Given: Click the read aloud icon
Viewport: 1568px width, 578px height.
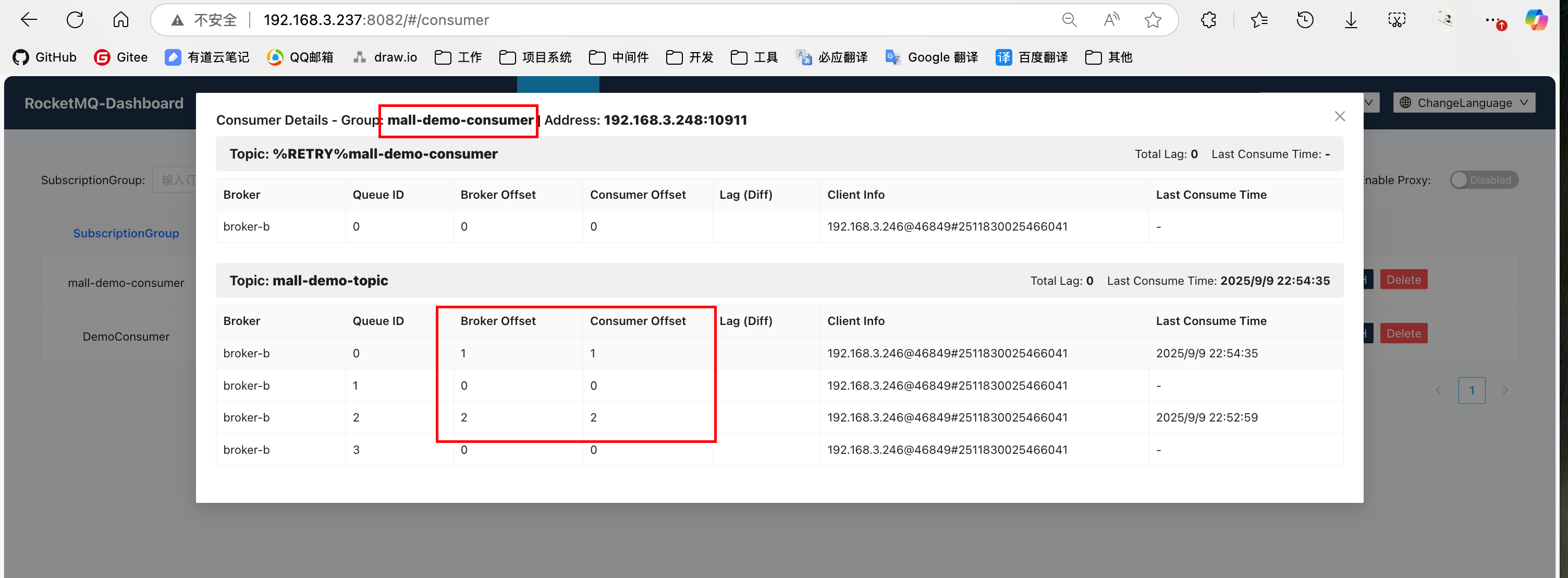Looking at the screenshot, I should (x=1111, y=20).
